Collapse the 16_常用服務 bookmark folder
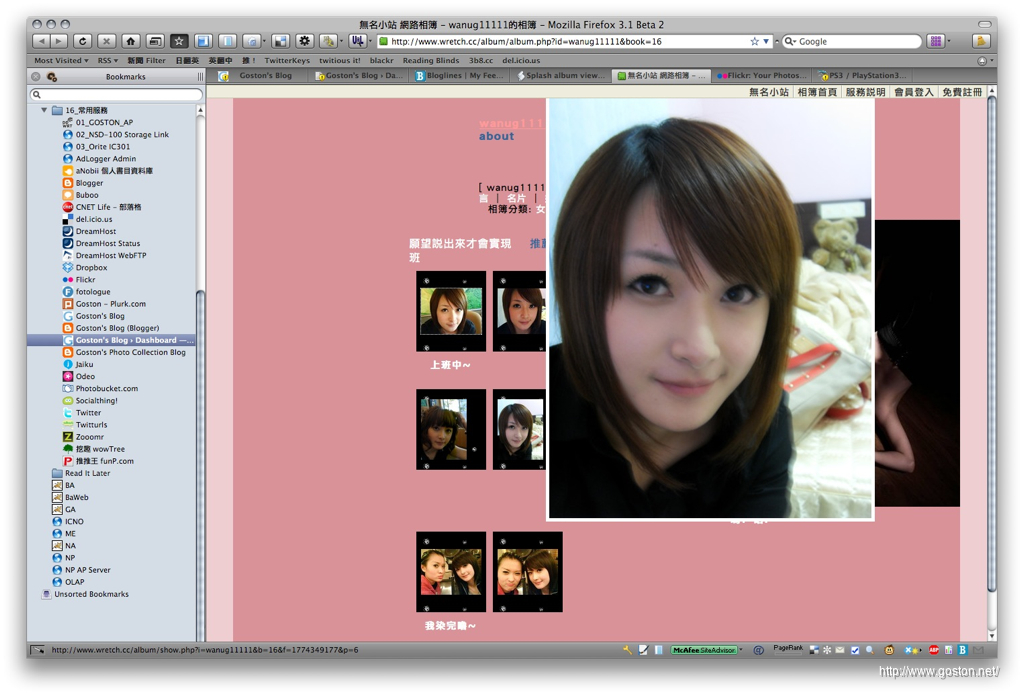 [44, 110]
